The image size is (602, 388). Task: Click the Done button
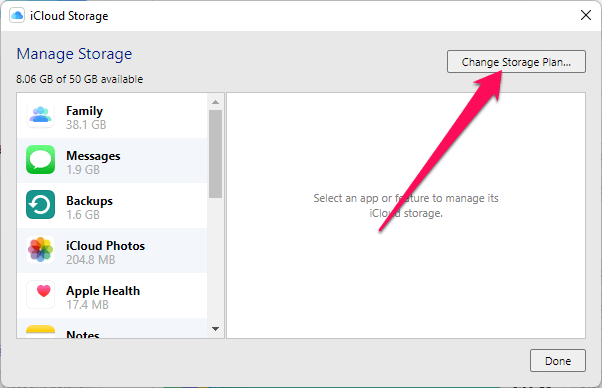(558, 360)
